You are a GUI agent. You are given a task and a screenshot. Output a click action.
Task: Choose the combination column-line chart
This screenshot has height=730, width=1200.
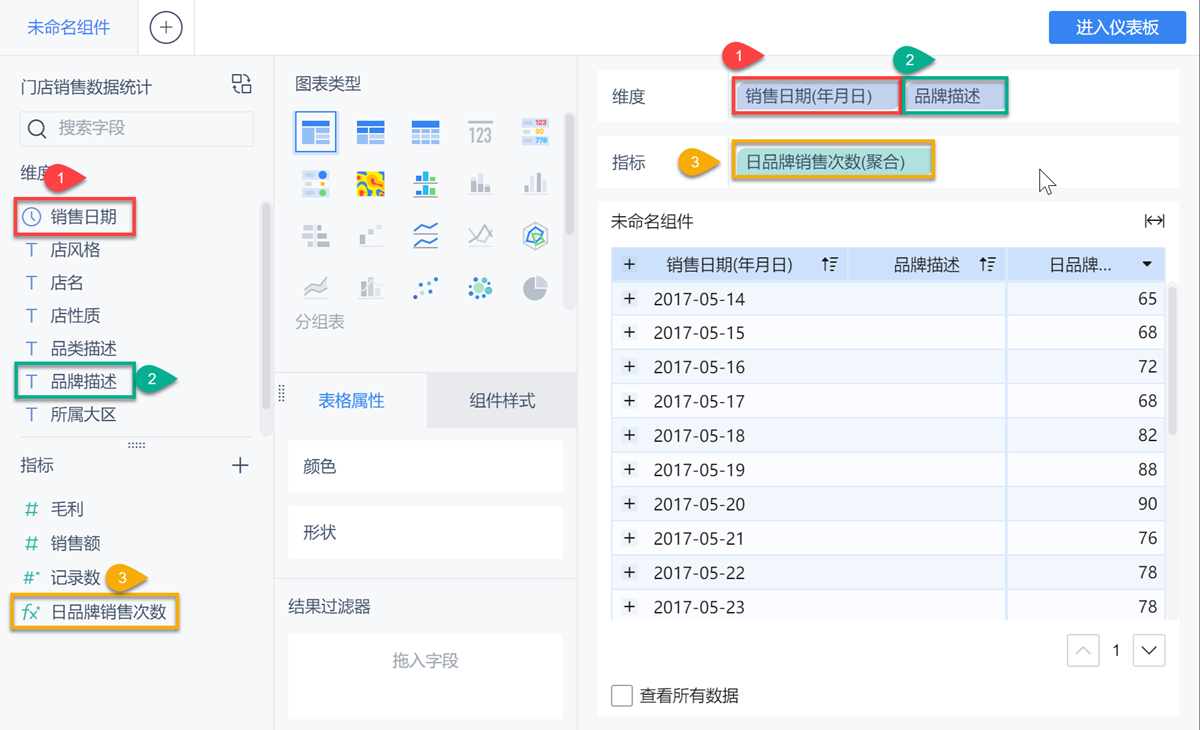(x=371, y=288)
